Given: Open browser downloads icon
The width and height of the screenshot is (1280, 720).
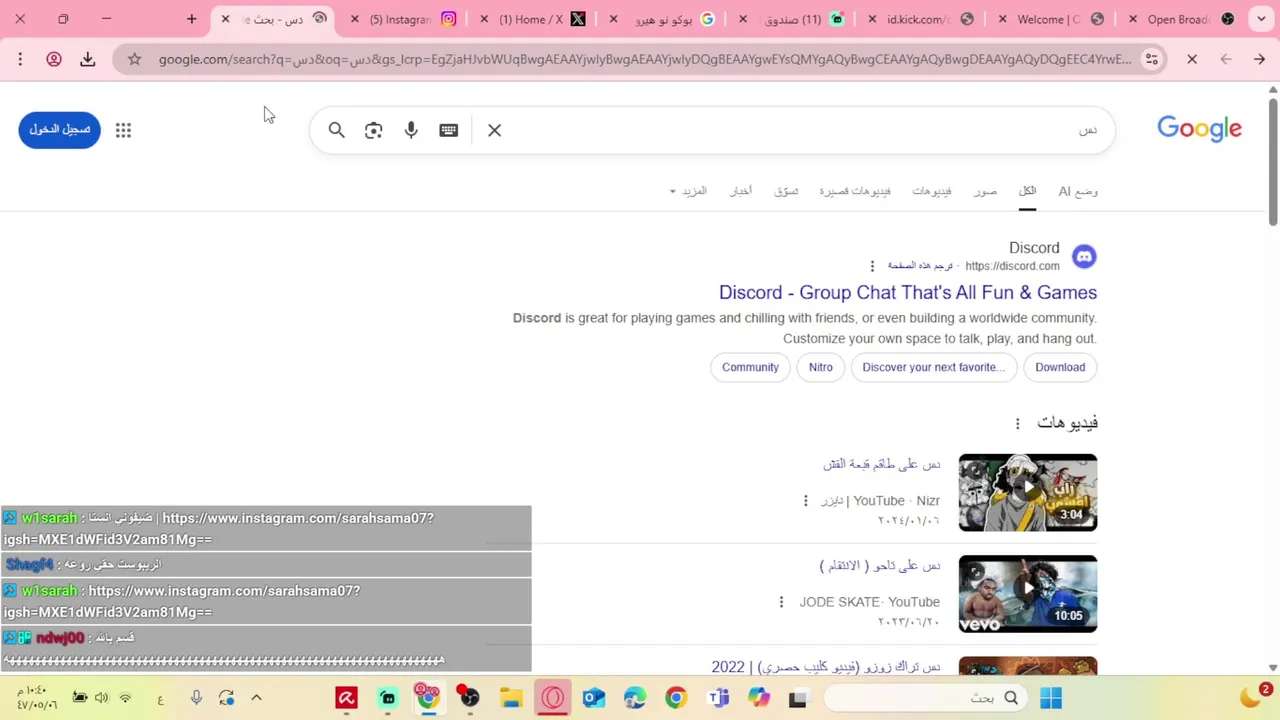Looking at the screenshot, I should [x=88, y=59].
